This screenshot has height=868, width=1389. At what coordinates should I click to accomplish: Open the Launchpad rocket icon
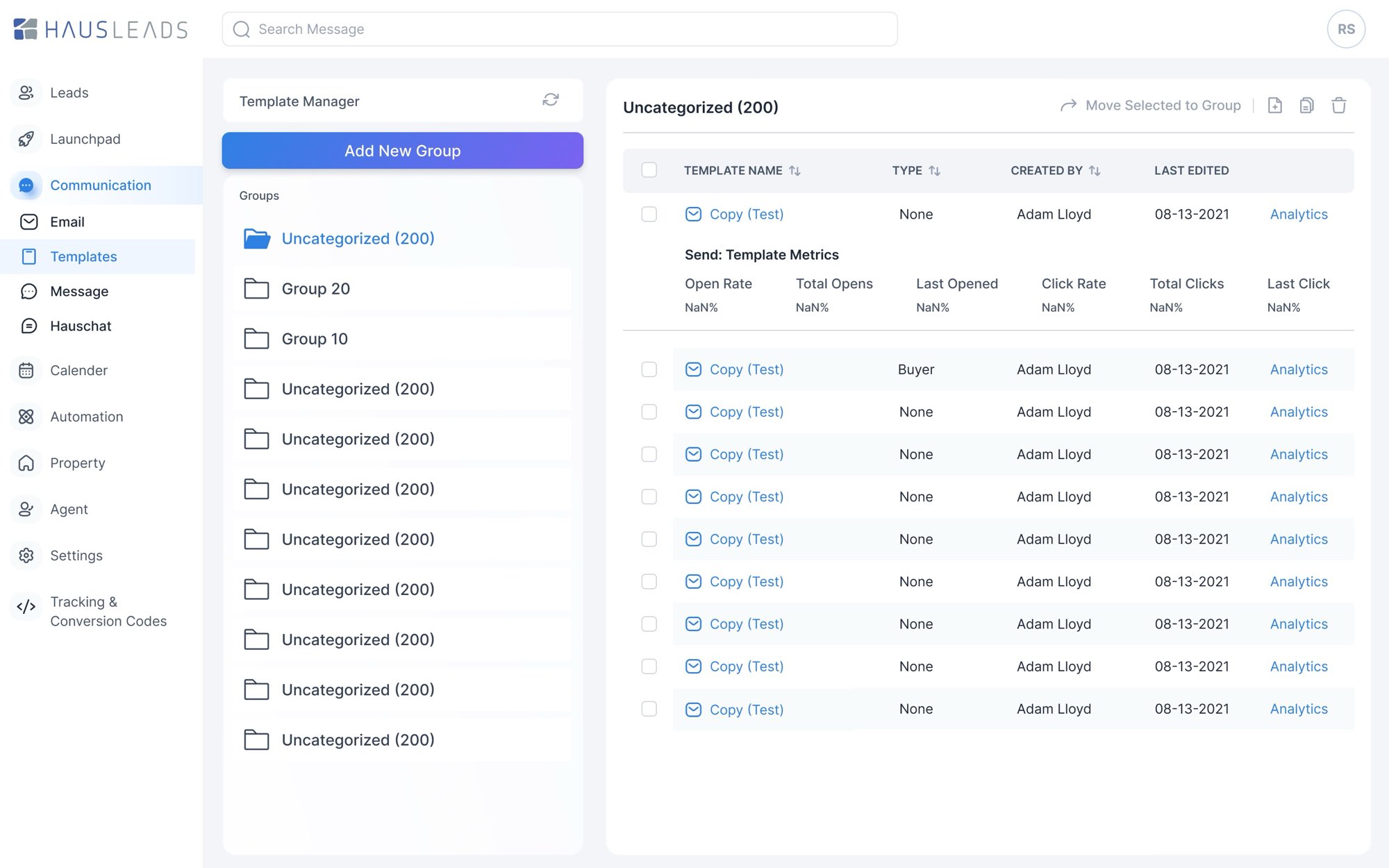coord(26,139)
